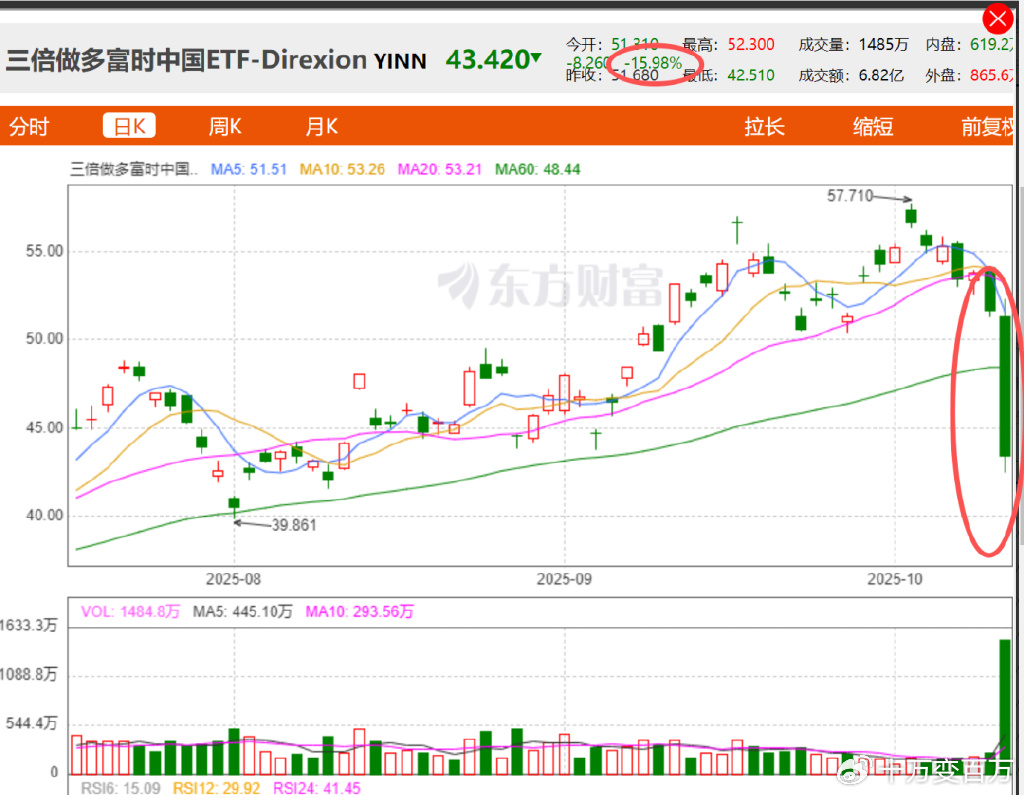Switch to the 分时 intraday tab
This screenshot has height=795, width=1024.
29,127
